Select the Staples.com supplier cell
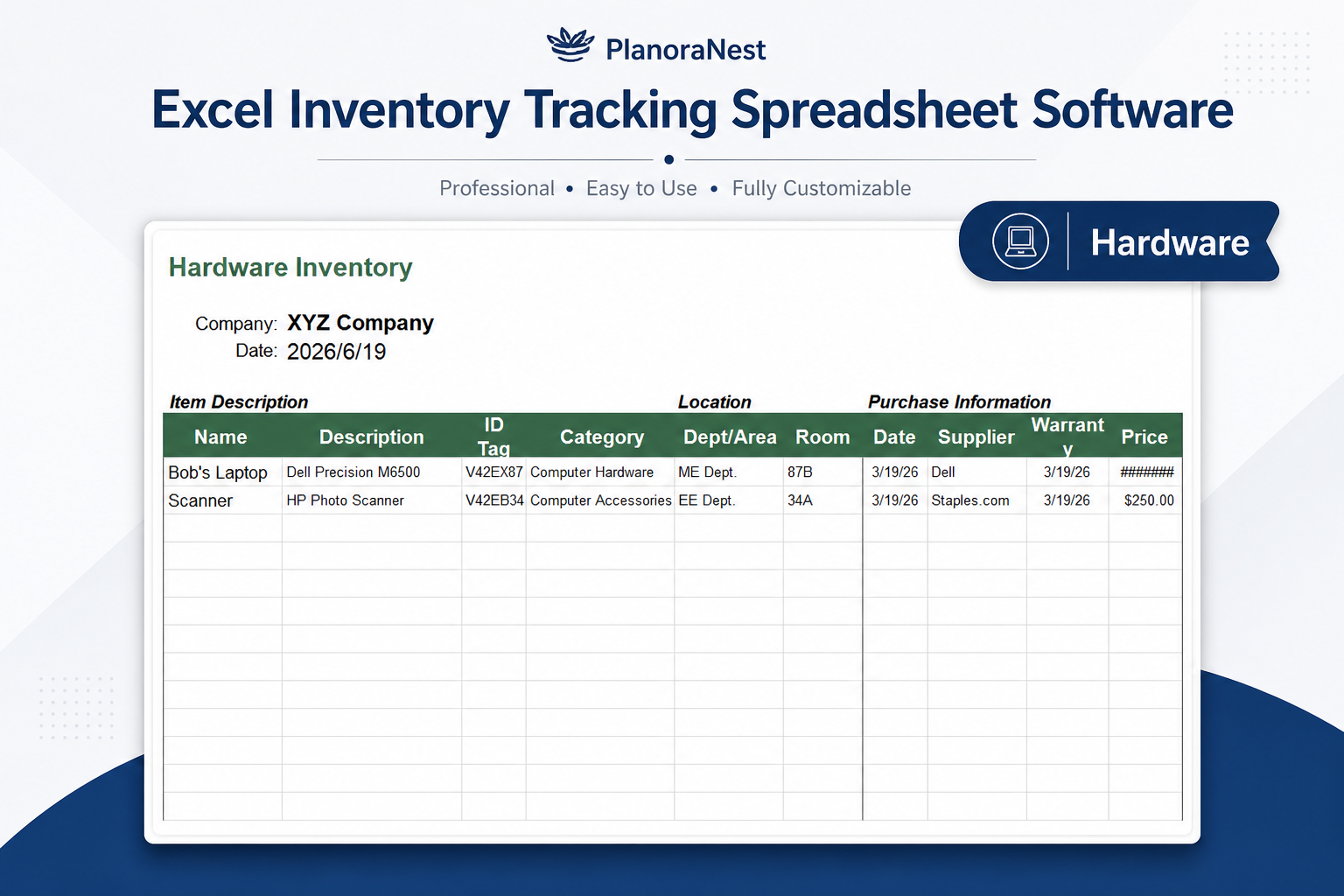The width and height of the screenshot is (1344, 896). (x=977, y=500)
